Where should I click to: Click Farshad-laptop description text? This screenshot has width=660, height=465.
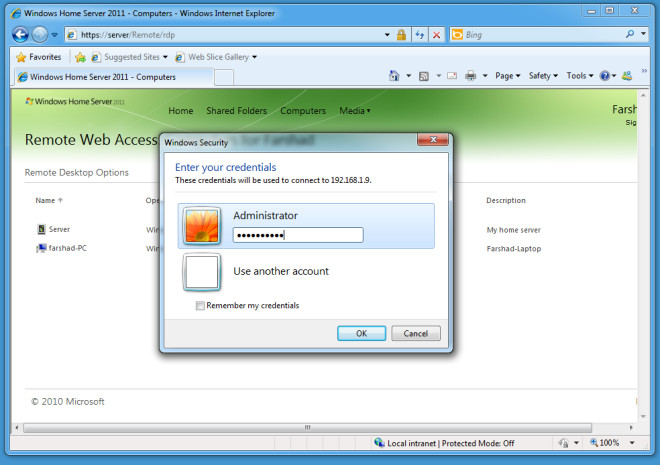point(514,249)
